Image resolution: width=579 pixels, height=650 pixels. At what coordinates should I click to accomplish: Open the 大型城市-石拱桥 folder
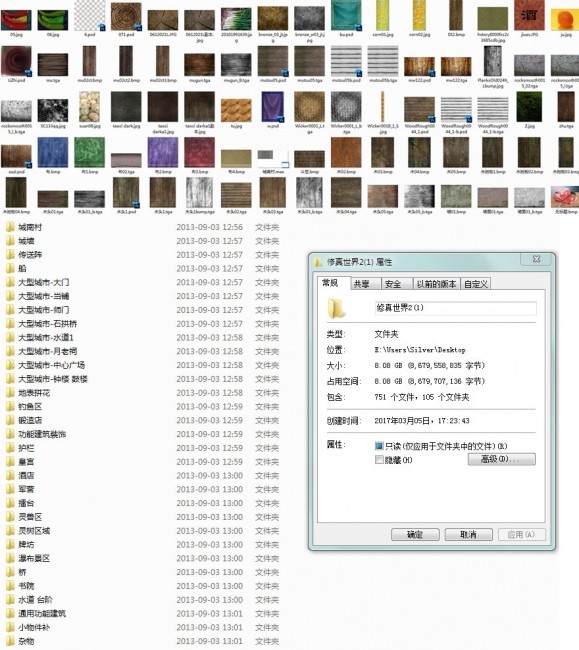47,323
